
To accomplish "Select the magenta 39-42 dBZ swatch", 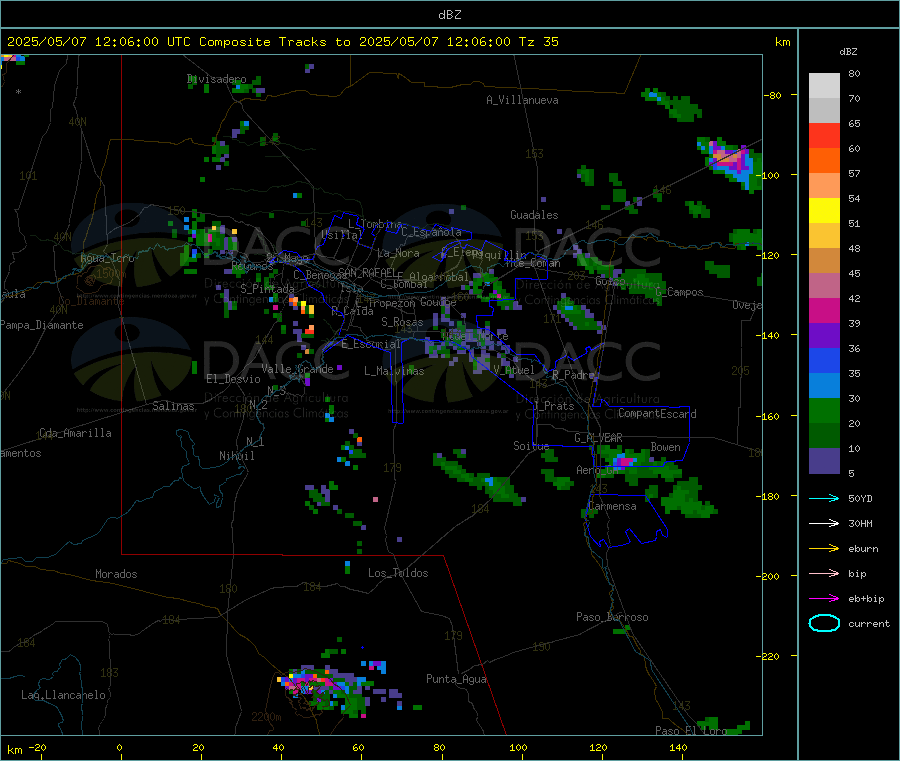I will [824, 310].
